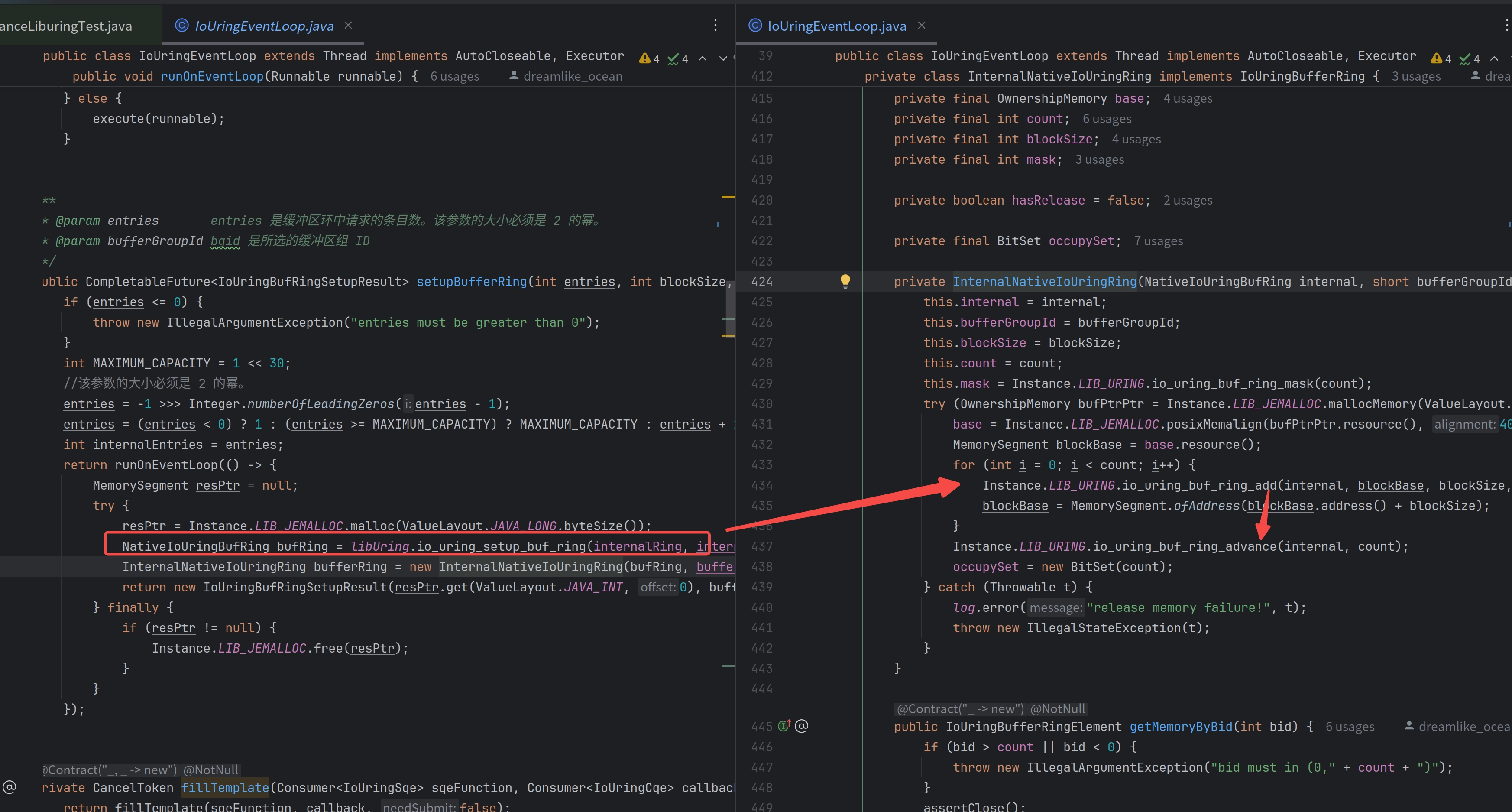Show 6 usages of the count field

point(1107,119)
